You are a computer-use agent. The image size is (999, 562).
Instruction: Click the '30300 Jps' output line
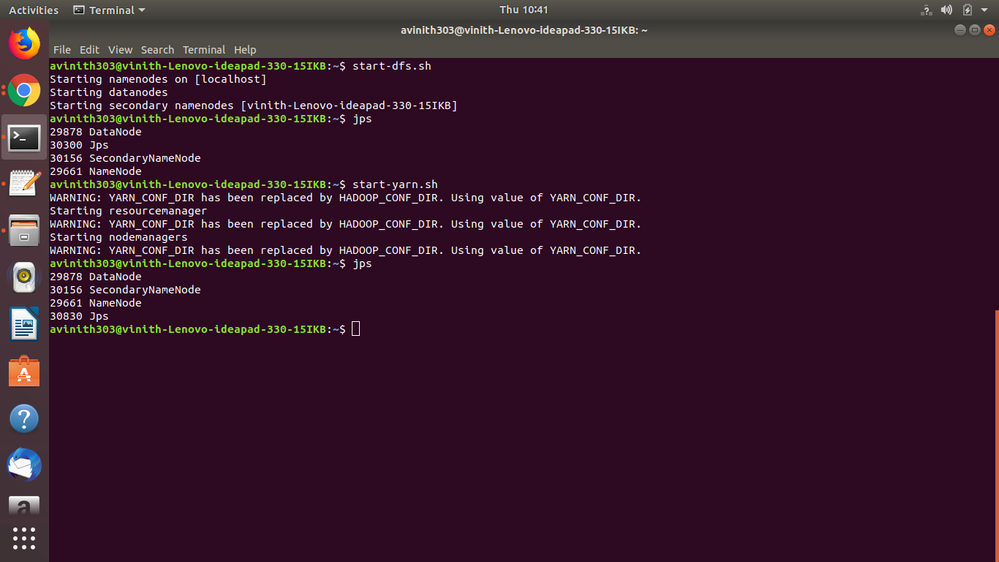pyautogui.click(x=79, y=145)
